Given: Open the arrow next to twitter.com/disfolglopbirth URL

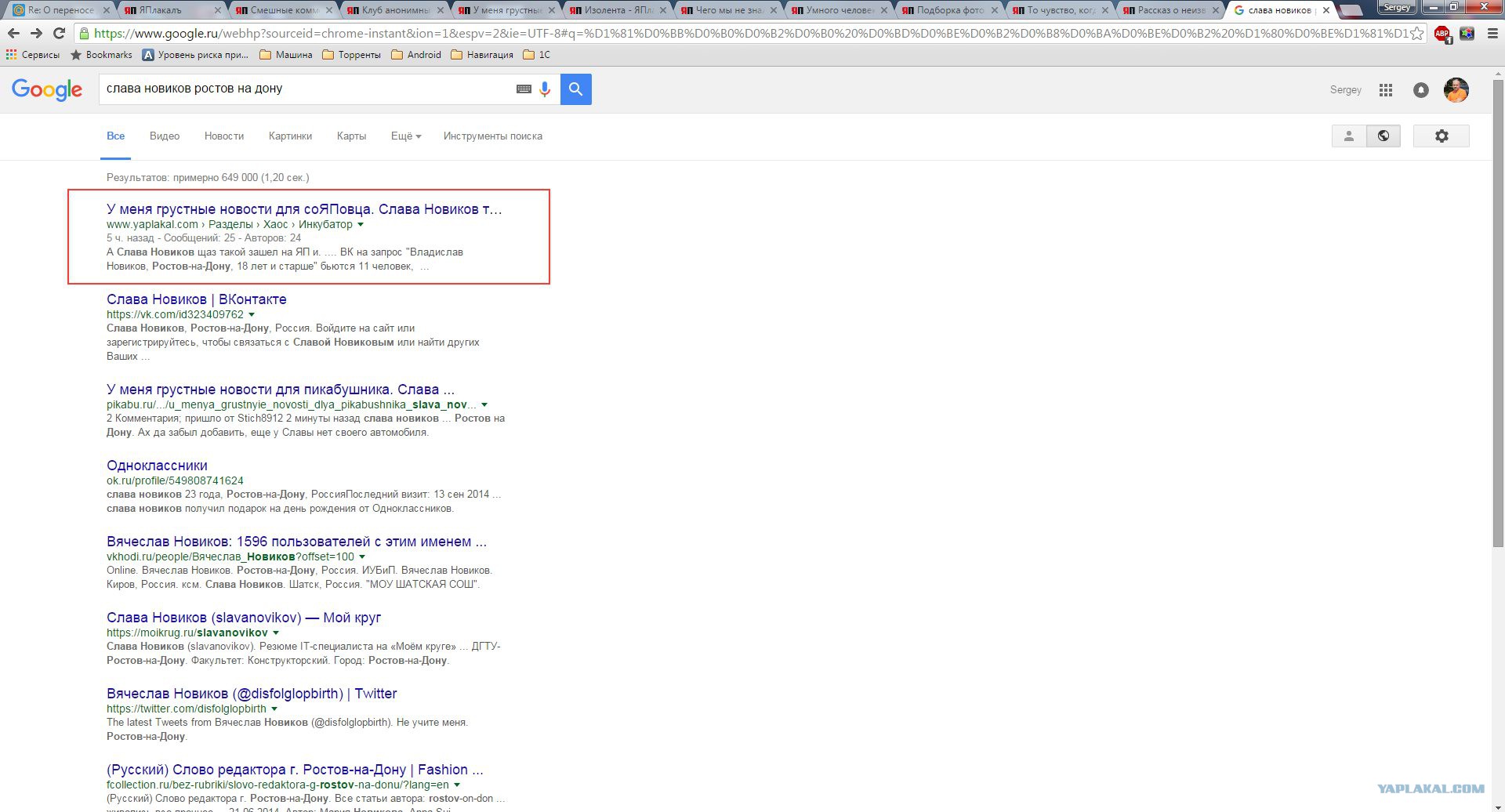Looking at the screenshot, I should coord(274,709).
